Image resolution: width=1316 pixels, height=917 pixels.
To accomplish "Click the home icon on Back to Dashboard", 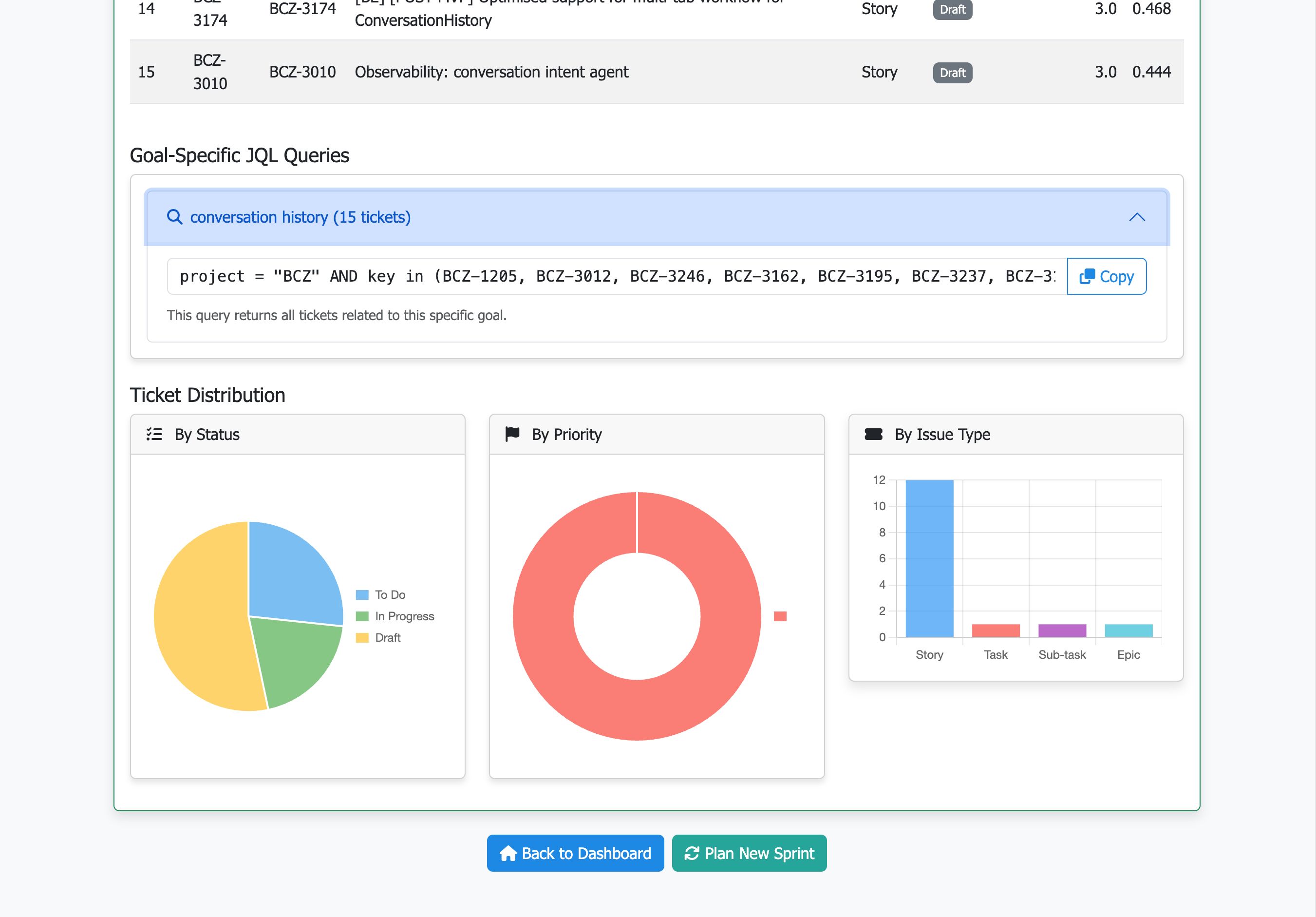I will 508,853.
